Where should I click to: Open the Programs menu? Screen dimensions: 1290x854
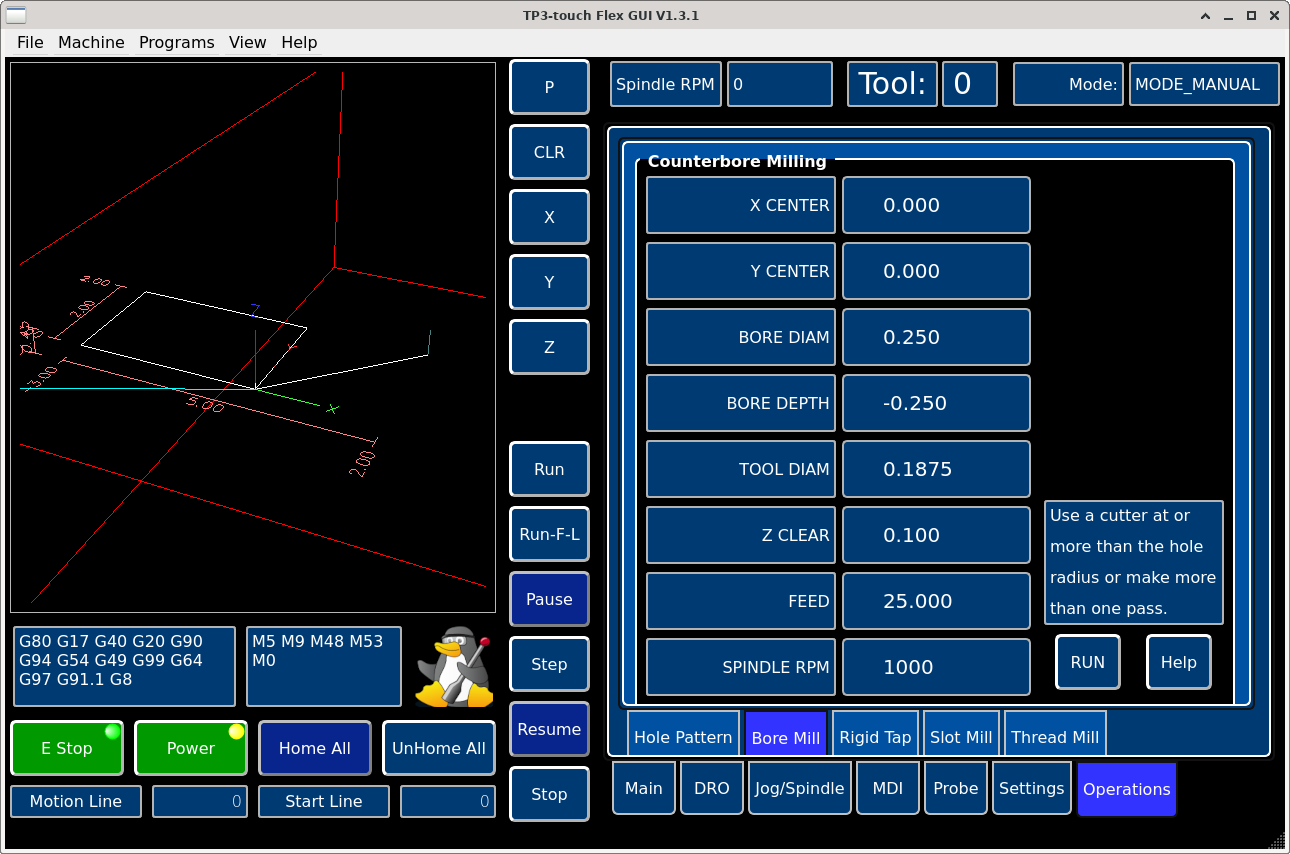point(176,42)
